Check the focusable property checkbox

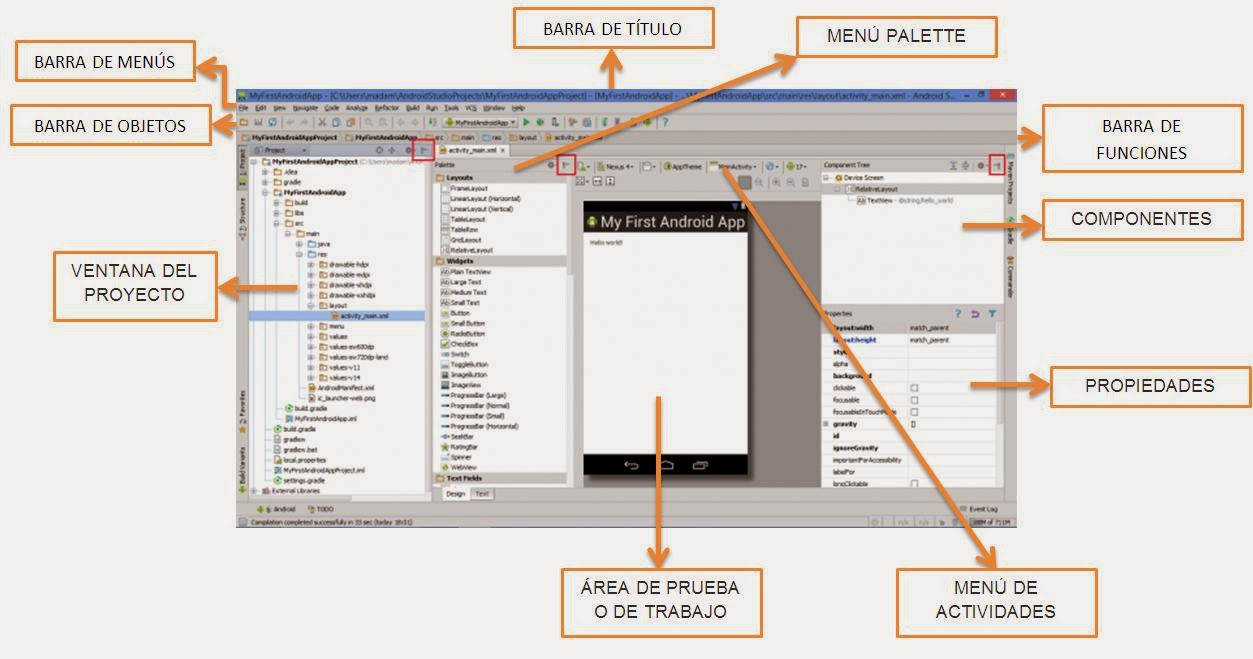914,400
